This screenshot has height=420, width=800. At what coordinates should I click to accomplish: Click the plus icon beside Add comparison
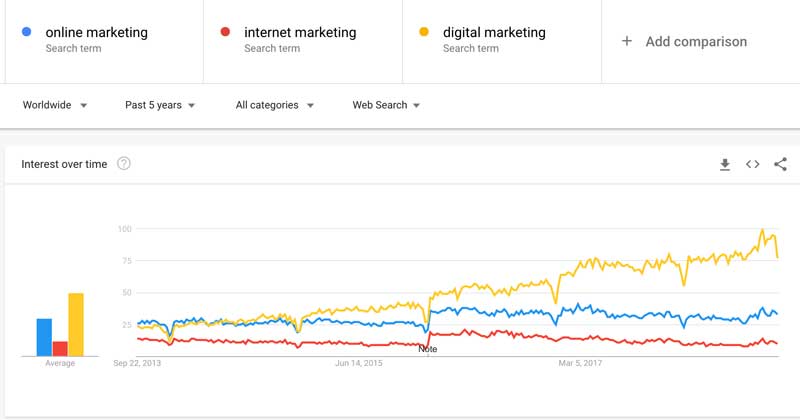(x=627, y=41)
